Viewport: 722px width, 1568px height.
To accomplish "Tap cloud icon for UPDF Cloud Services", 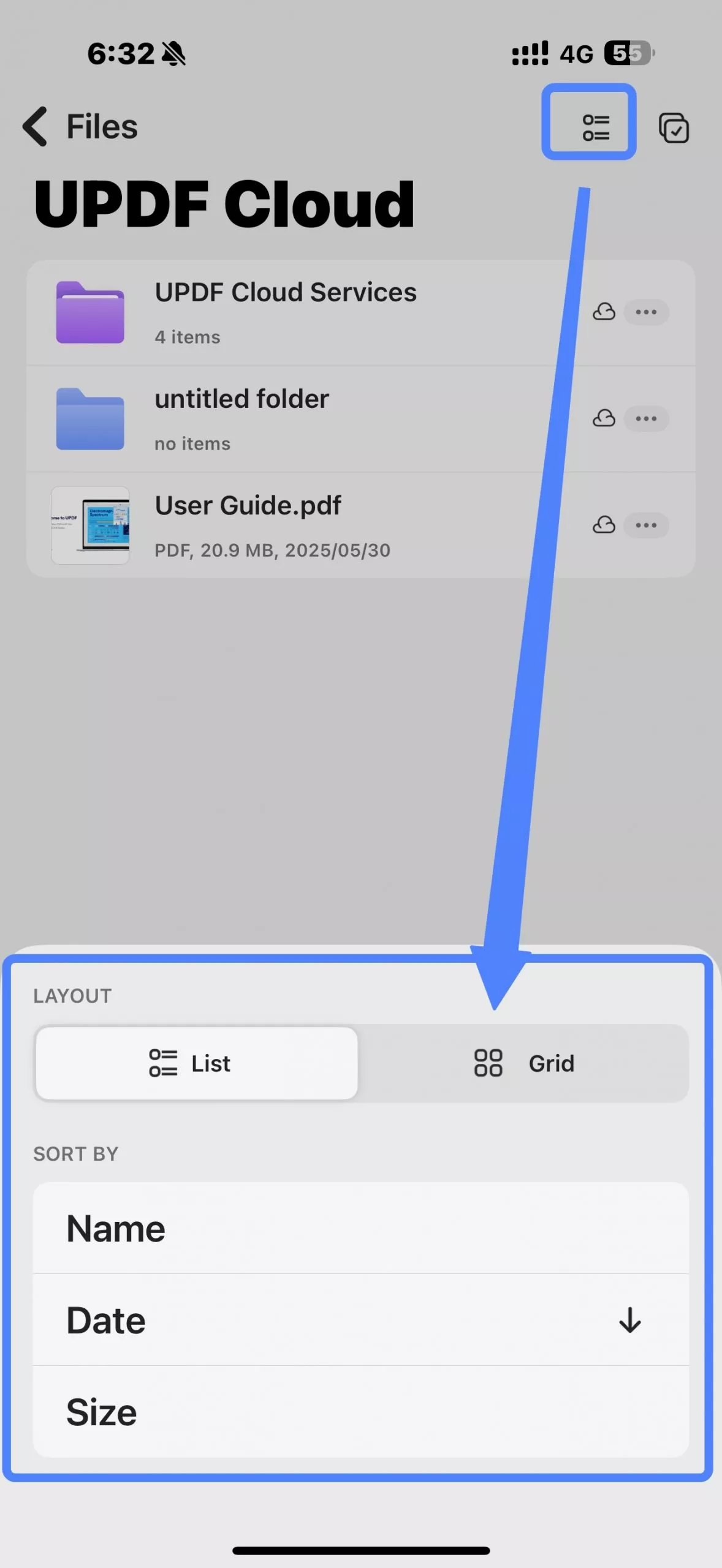I will (x=604, y=312).
